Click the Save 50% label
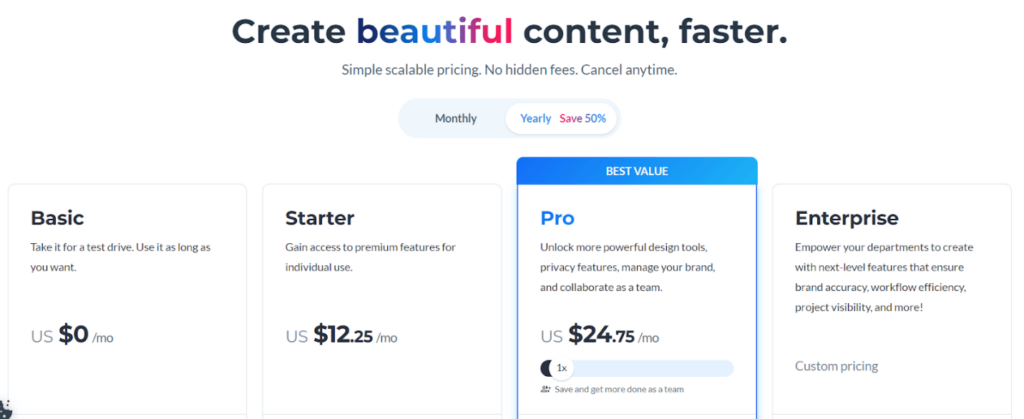 [x=583, y=118]
